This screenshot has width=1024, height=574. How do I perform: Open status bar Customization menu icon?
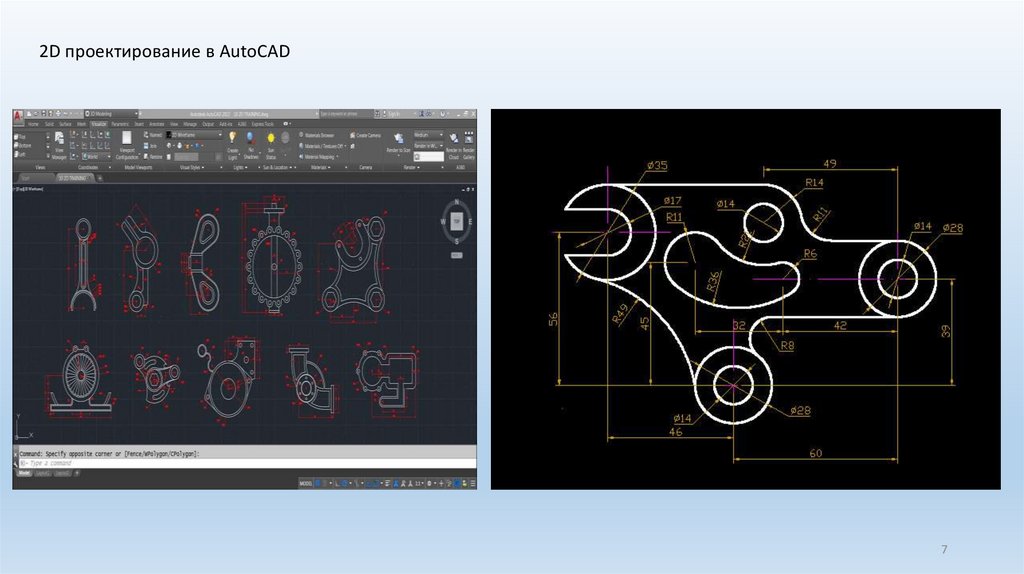click(472, 483)
